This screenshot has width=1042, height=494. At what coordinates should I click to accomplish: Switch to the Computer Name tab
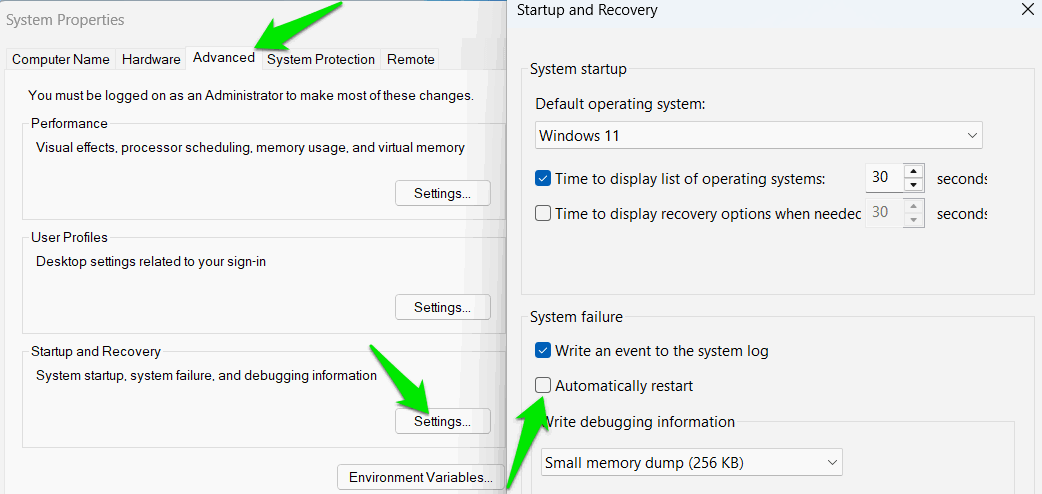60,59
